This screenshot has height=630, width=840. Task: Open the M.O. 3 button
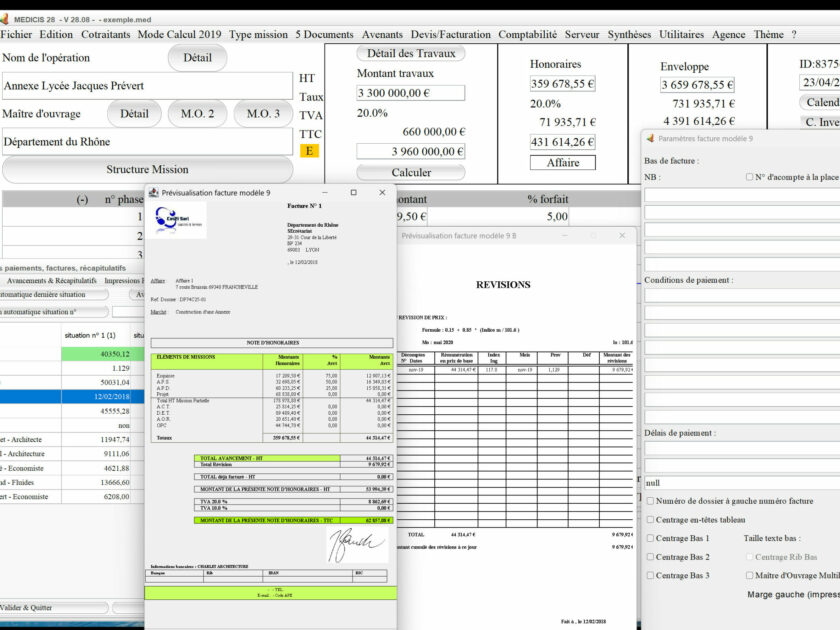coord(263,114)
